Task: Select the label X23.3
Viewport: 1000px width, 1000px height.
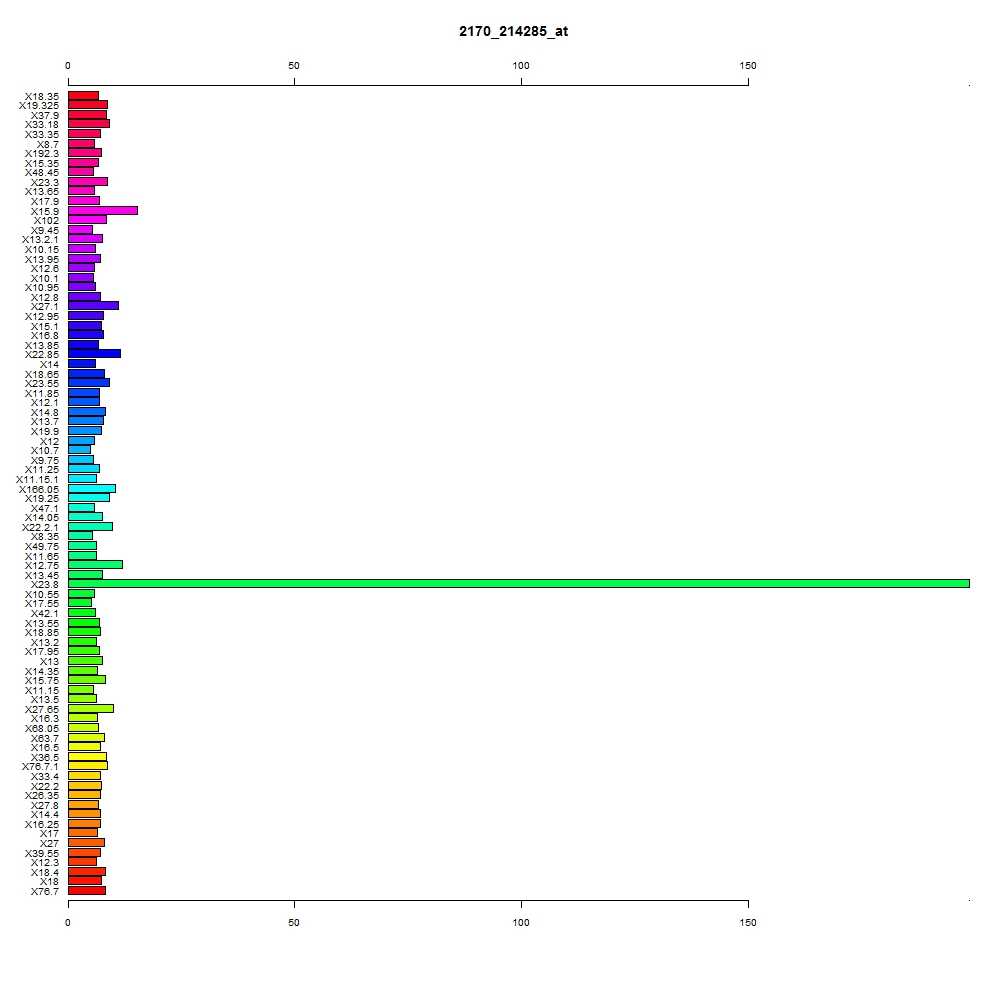Action: 45,183
